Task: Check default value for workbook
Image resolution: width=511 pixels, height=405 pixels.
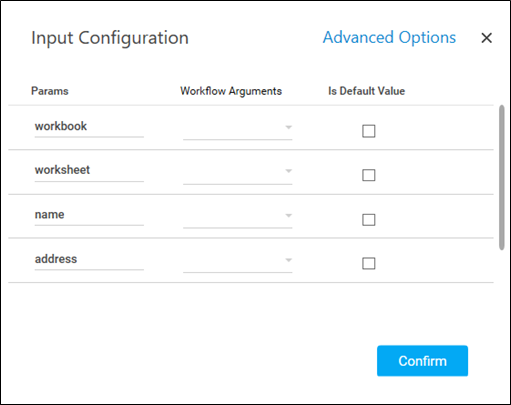Action: 369,131
